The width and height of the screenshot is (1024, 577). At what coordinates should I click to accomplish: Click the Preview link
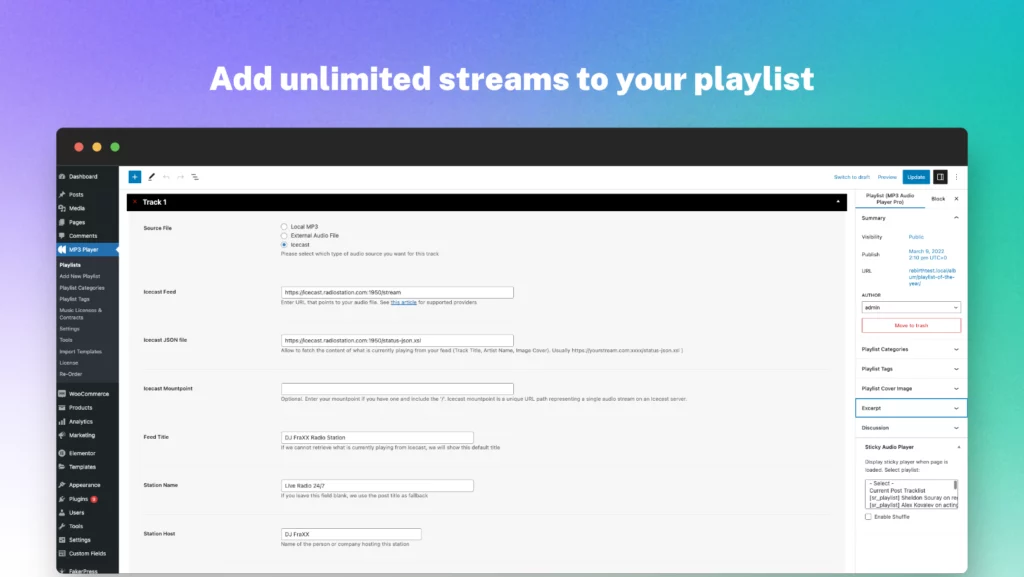pos(887,177)
